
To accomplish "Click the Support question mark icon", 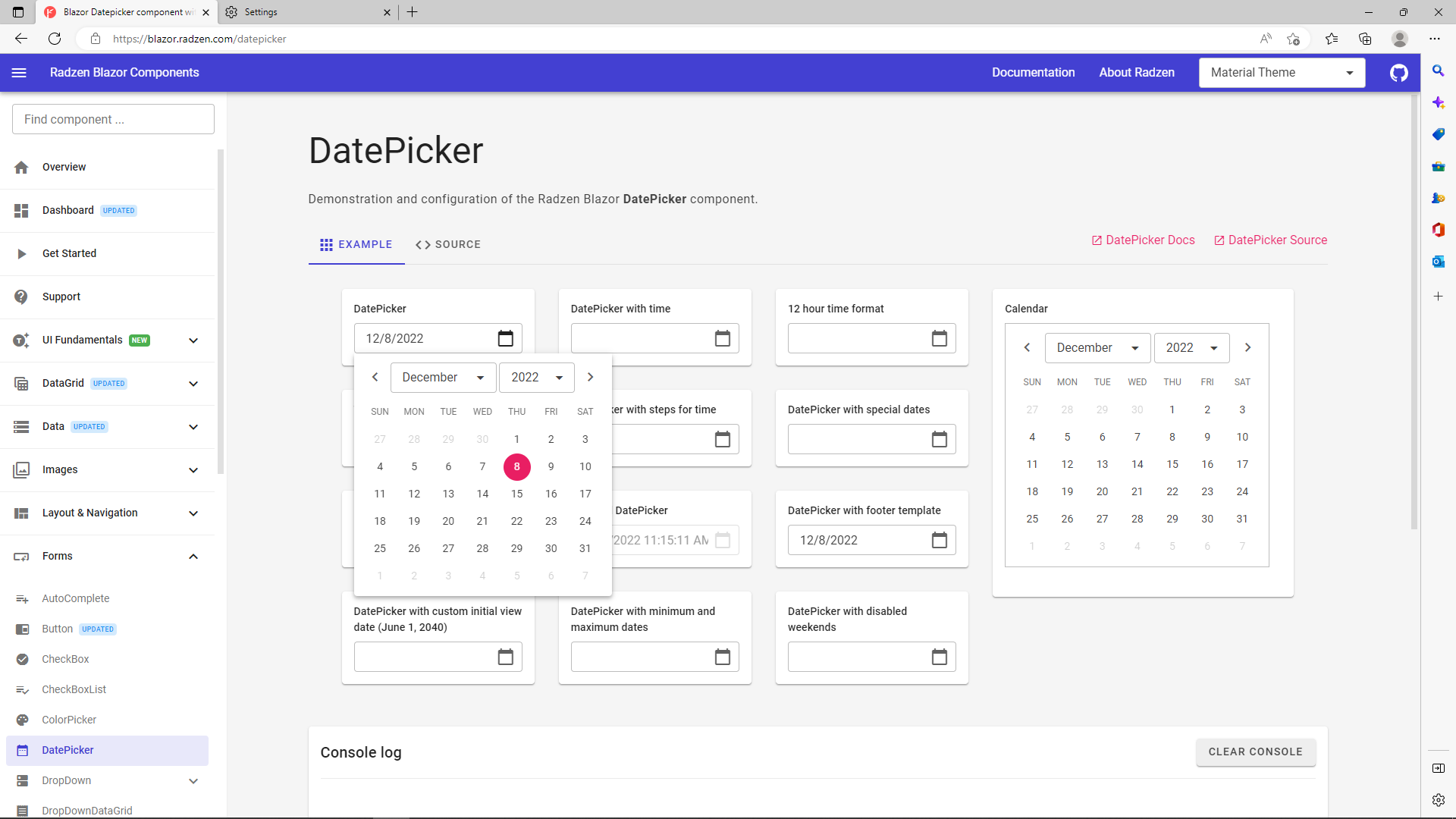I will pos(21,297).
